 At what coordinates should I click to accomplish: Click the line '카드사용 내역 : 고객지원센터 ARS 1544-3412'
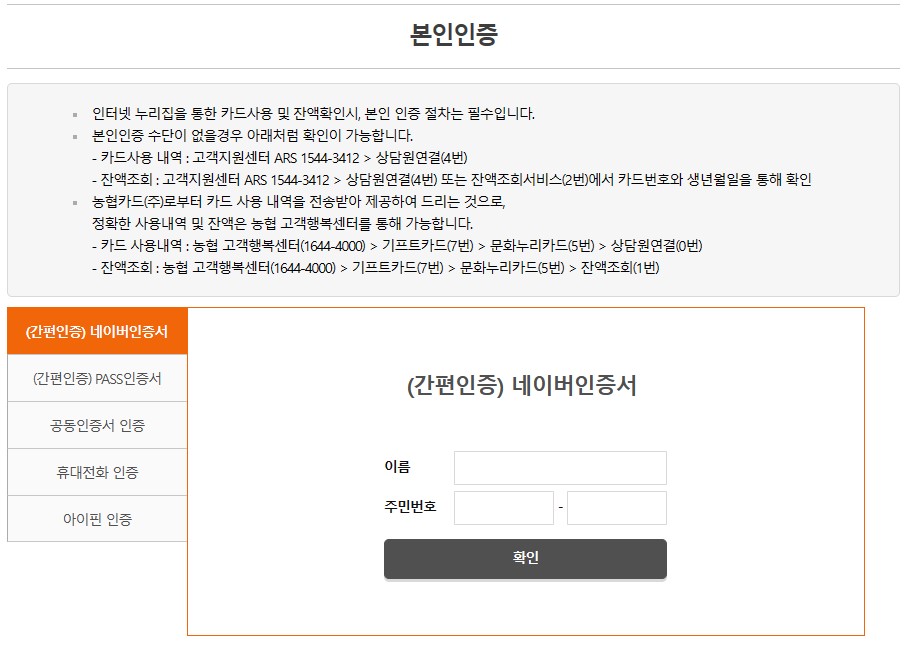[x=280, y=157]
